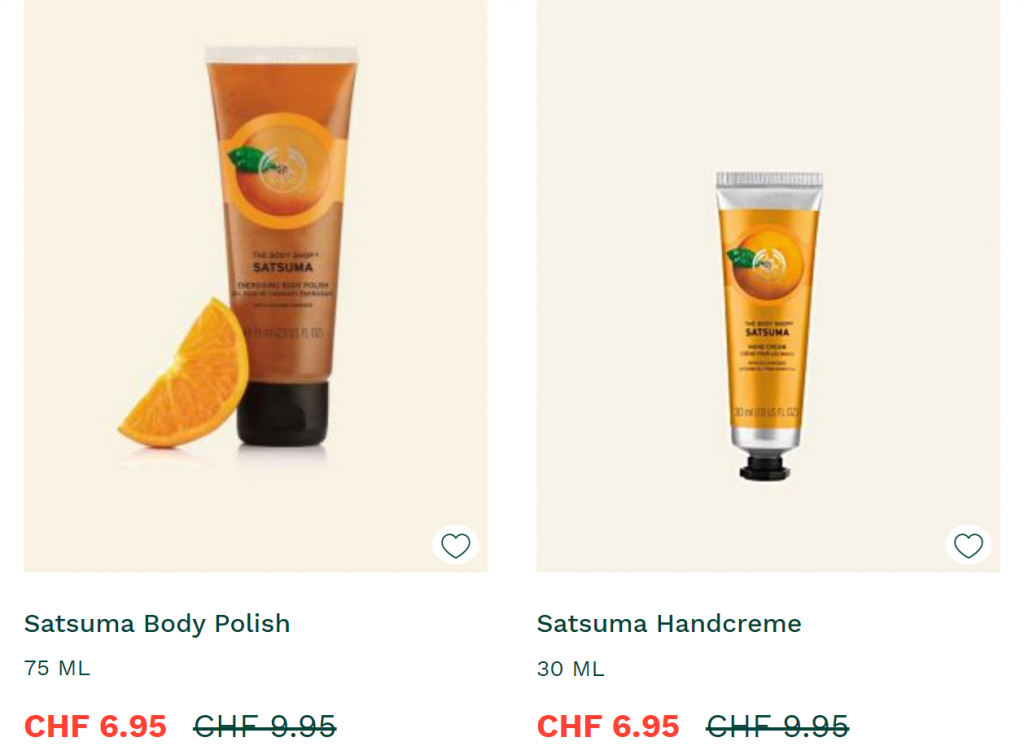Click Handcreme red sale price CHF 6.95
Viewport: 1024px width, 755px height.
pyautogui.click(x=608, y=726)
